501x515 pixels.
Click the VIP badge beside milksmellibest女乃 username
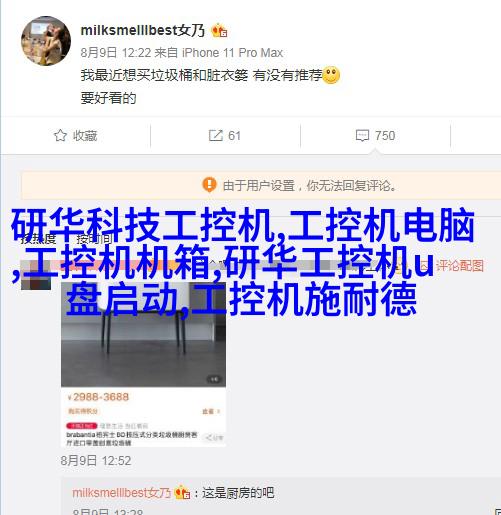[219, 31]
